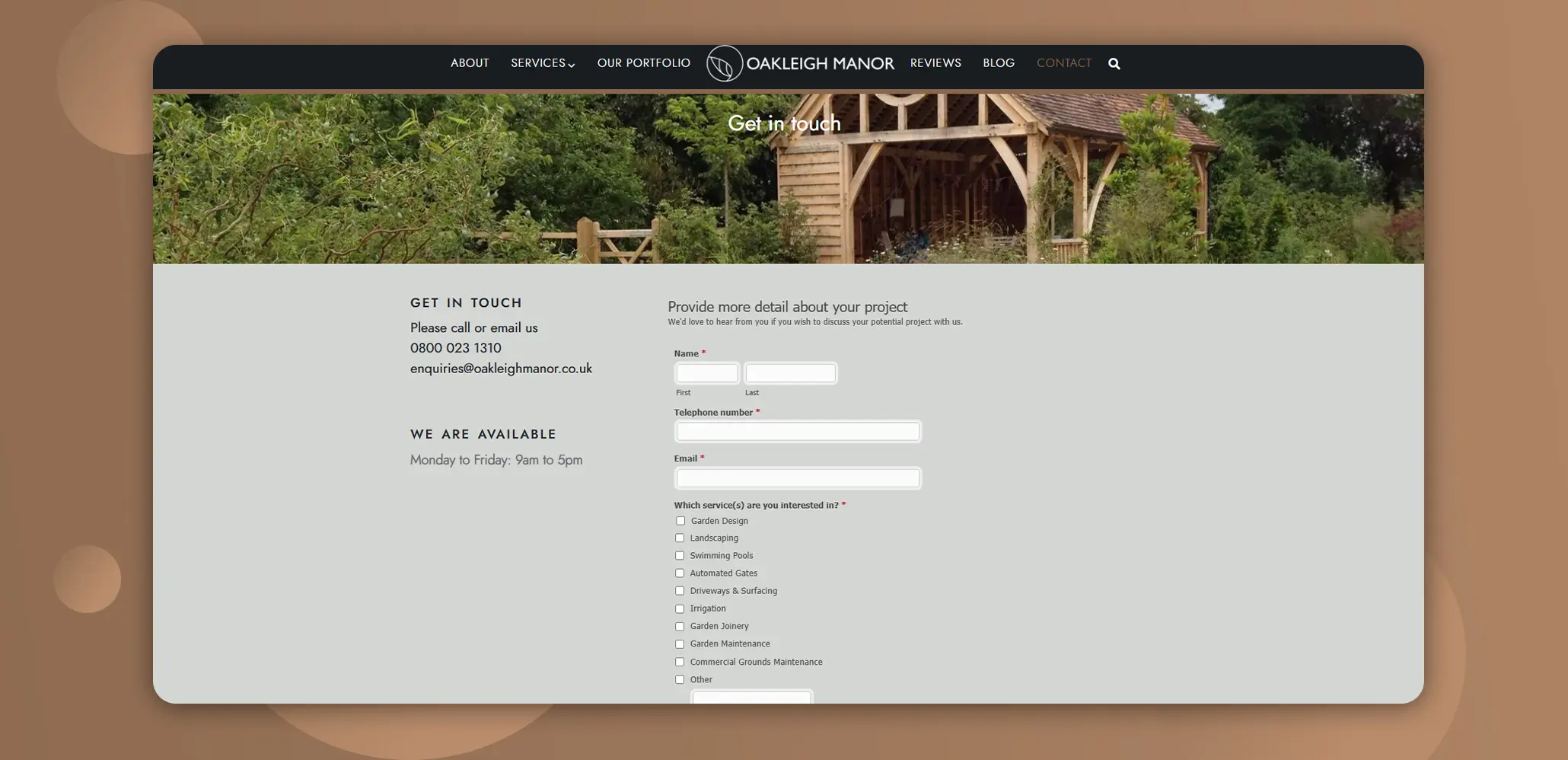Click the "Get in touch" banner heading
Image resolution: width=1568 pixels, height=760 pixels.
(x=784, y=123)
